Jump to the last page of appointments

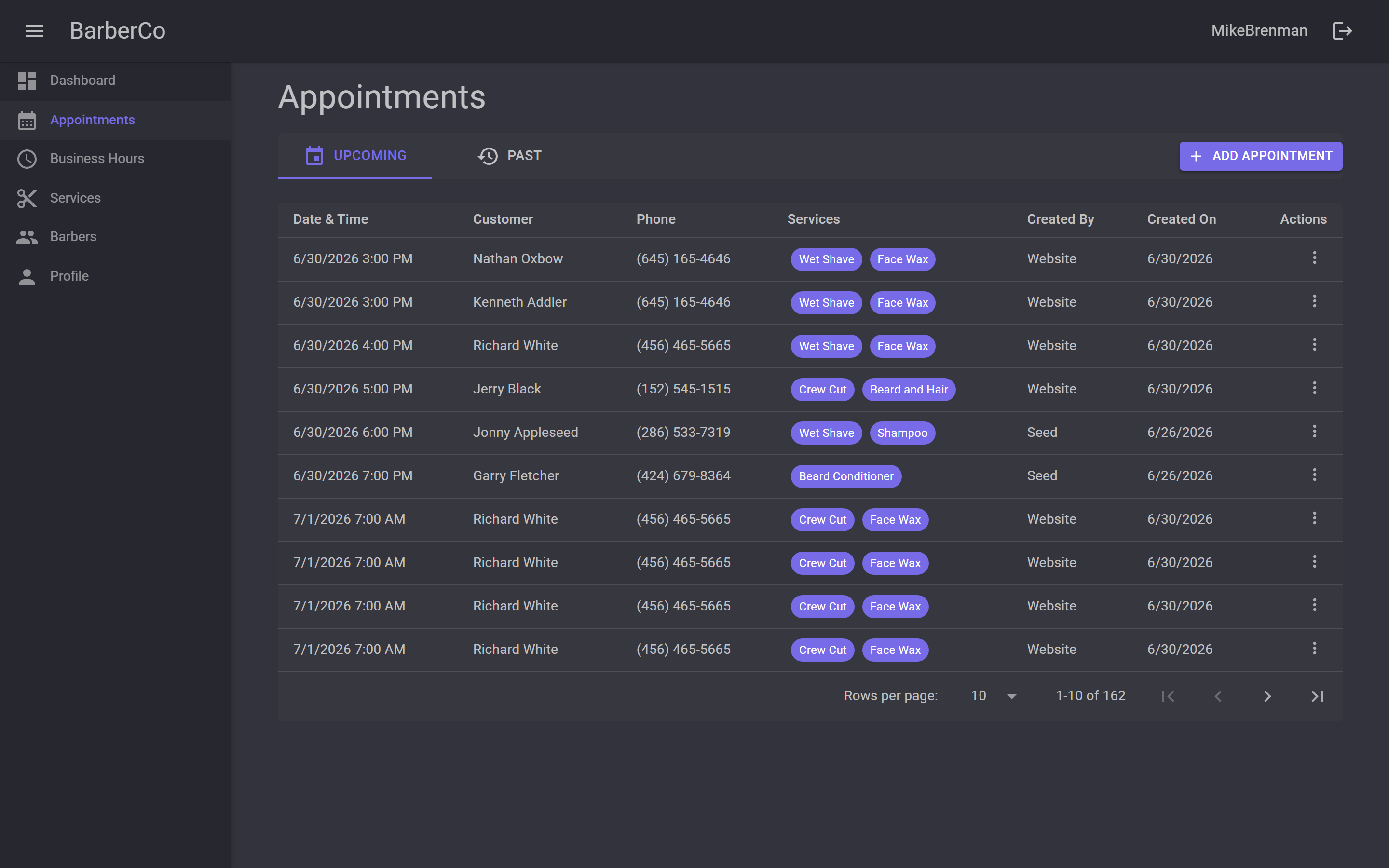(x=1317, y=696)
